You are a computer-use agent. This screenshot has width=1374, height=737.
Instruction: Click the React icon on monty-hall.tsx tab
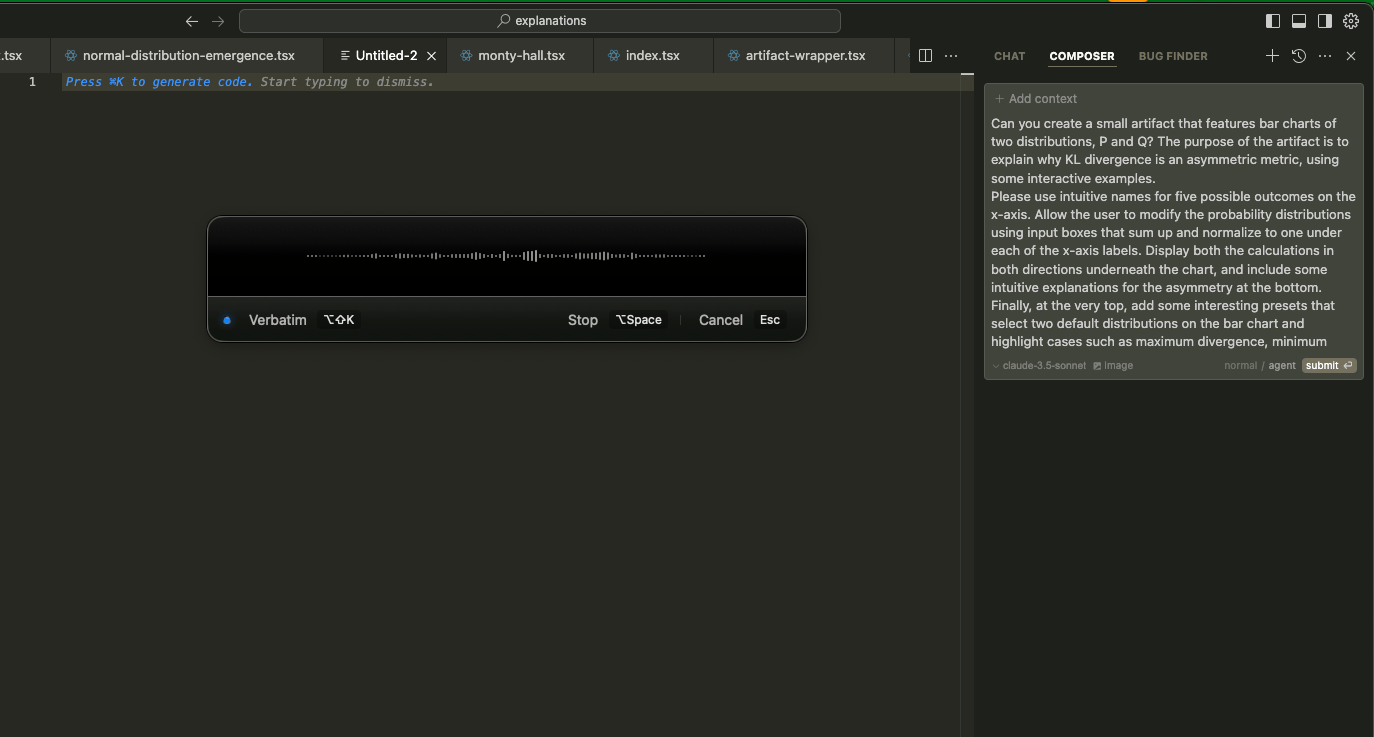(466, 56)
